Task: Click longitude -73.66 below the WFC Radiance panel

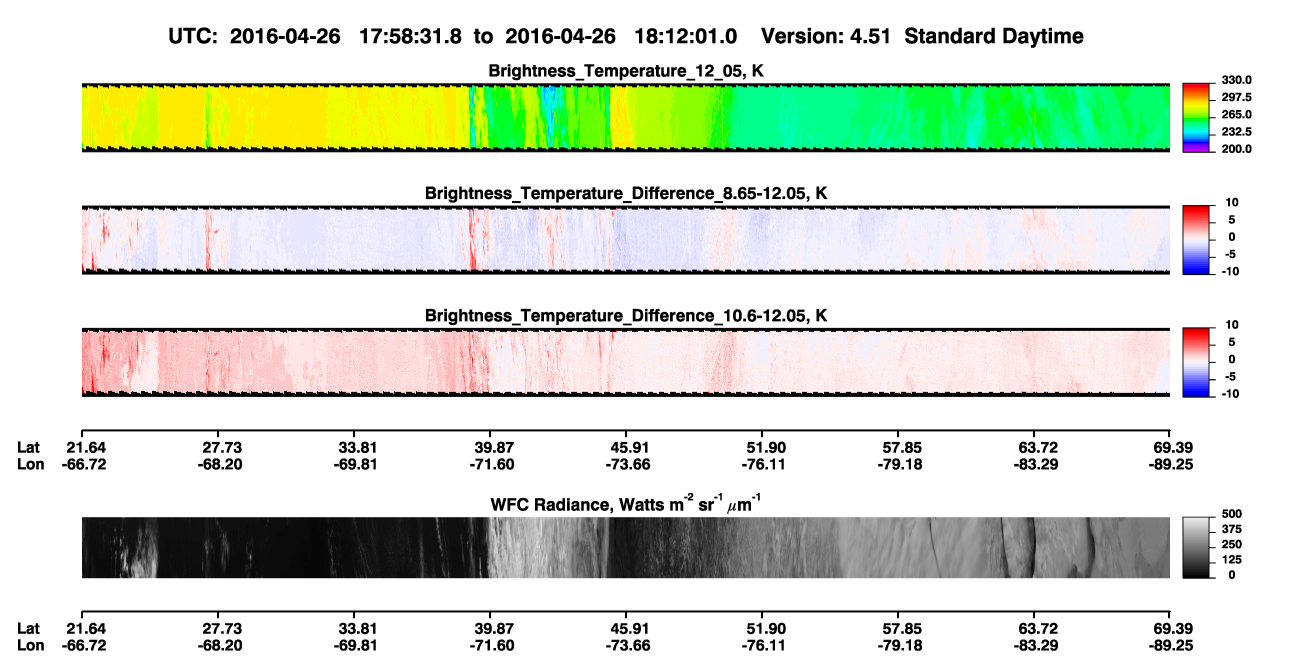Action: tap(626, 644)
